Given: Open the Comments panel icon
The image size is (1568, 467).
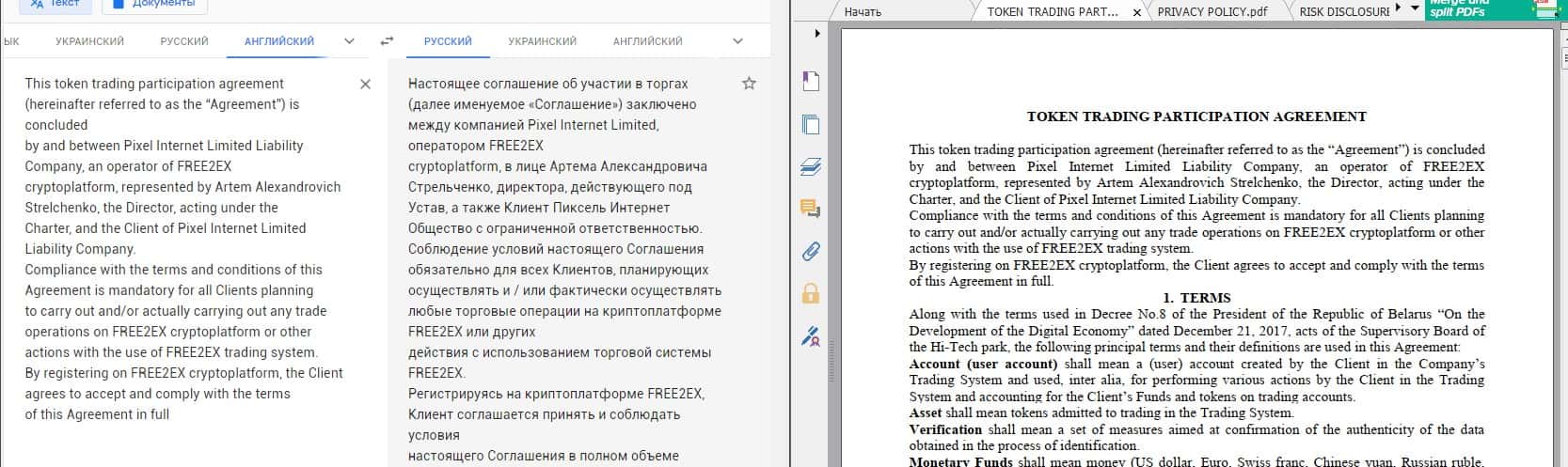Looking at the screenshot, I should click(x=811, y=209).
